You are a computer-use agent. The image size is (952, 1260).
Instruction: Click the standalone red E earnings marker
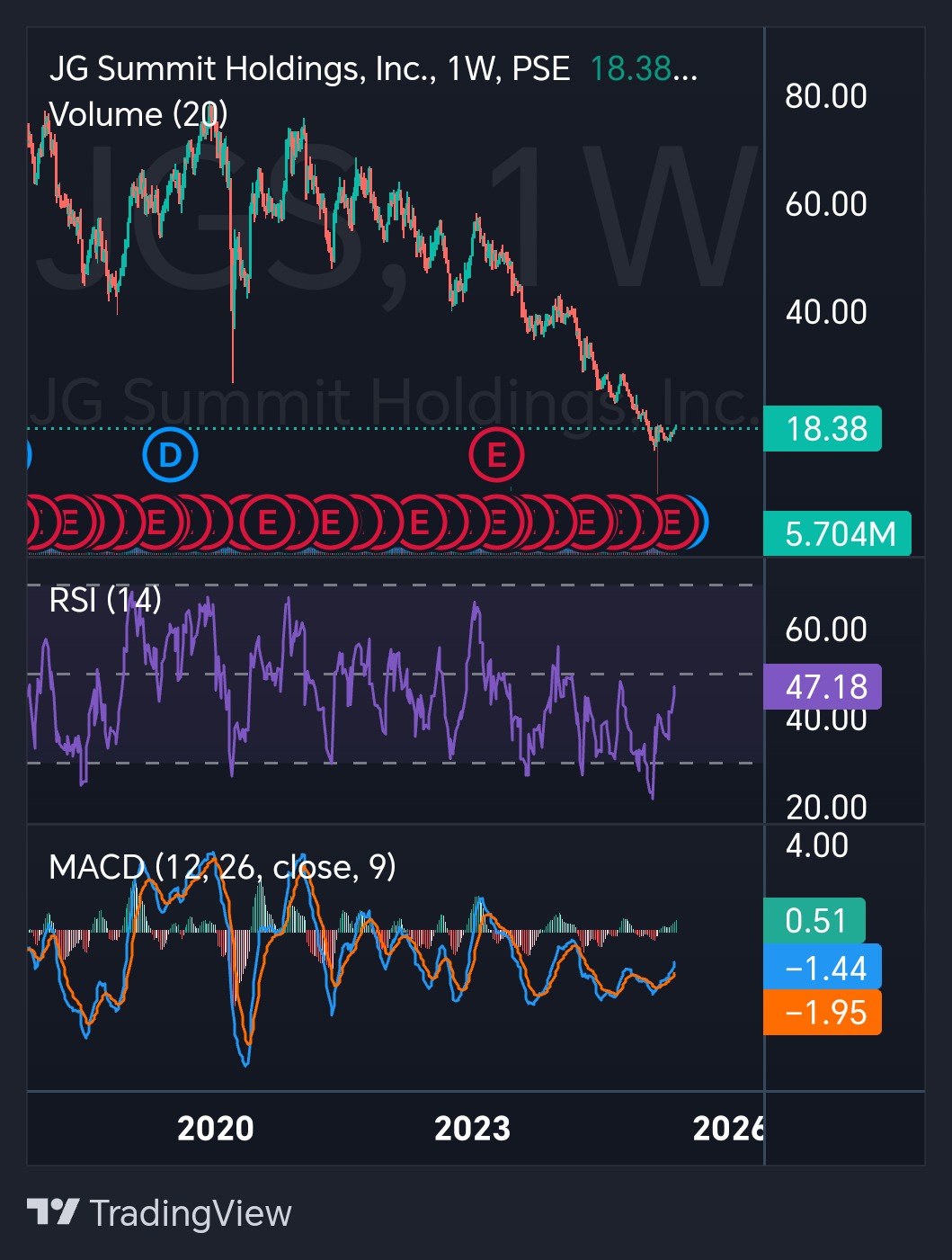coord(496,456)
